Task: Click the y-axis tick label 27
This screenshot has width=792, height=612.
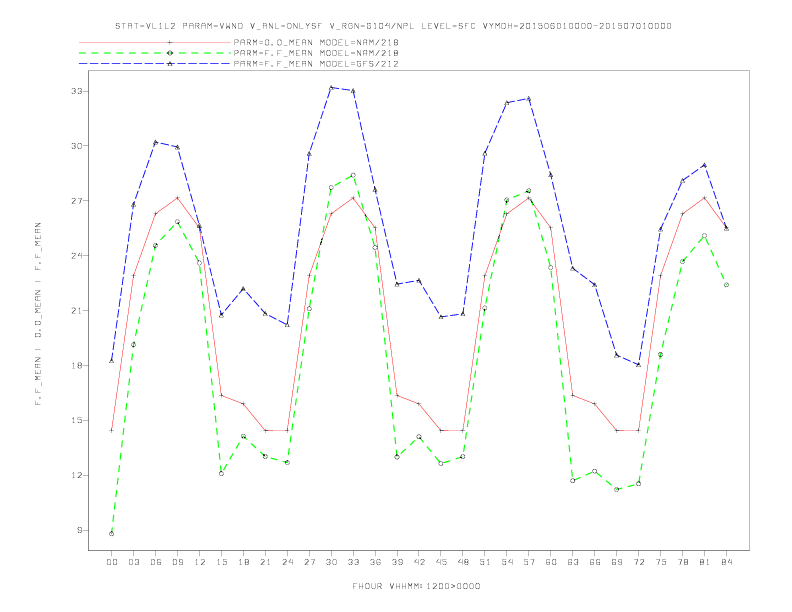Action: coord(76,201)
